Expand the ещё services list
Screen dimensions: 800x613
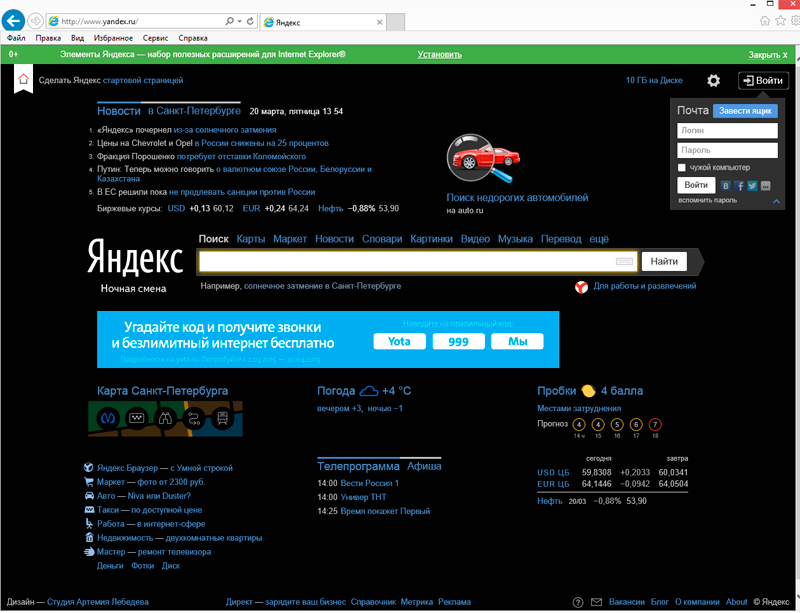599,239
